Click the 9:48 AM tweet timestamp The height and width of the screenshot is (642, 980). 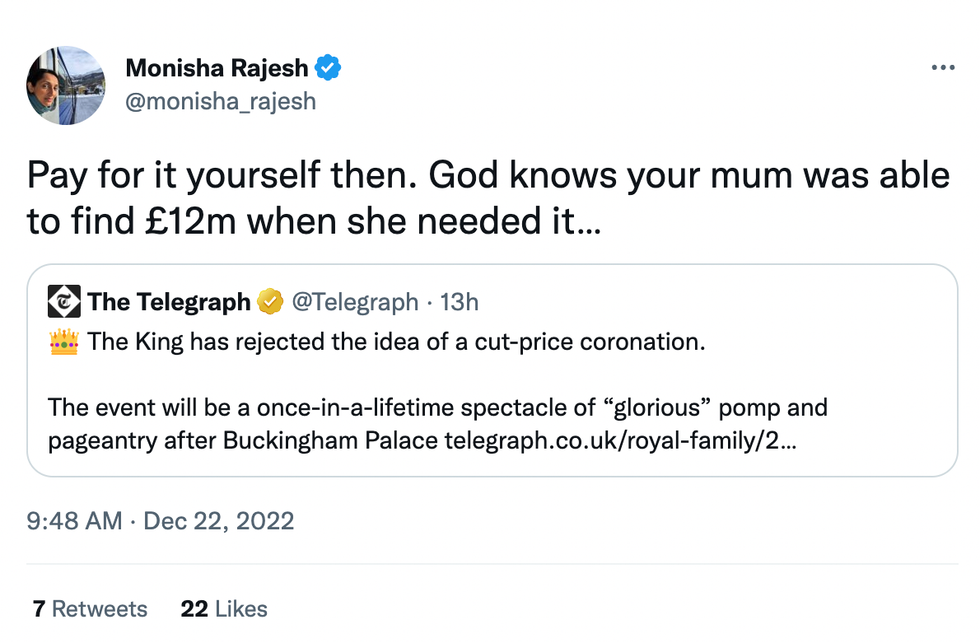point(75,521)
